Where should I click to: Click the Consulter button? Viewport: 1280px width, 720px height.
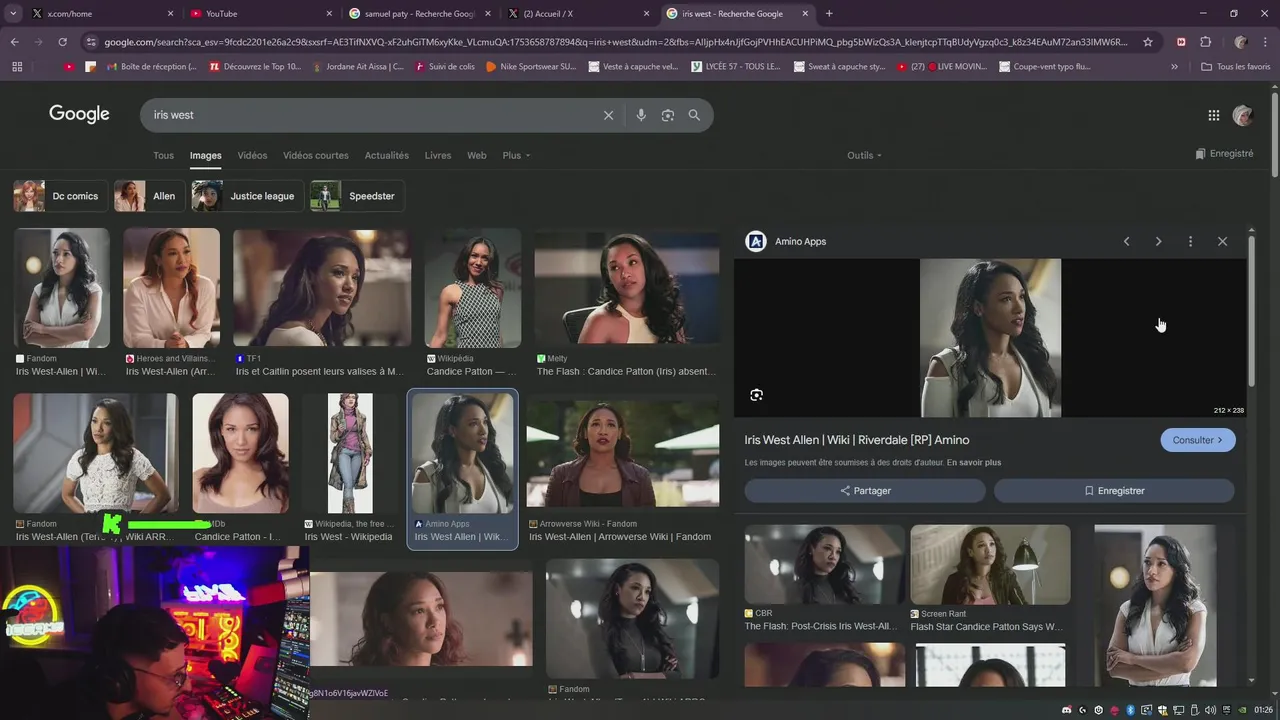1198,440
